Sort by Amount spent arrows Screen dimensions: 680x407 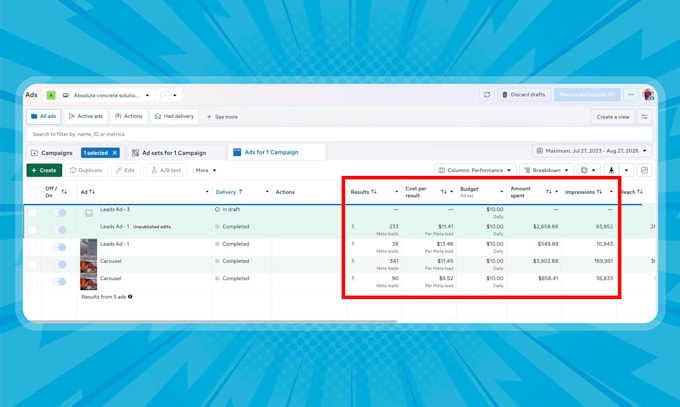[x=549, y=192]
